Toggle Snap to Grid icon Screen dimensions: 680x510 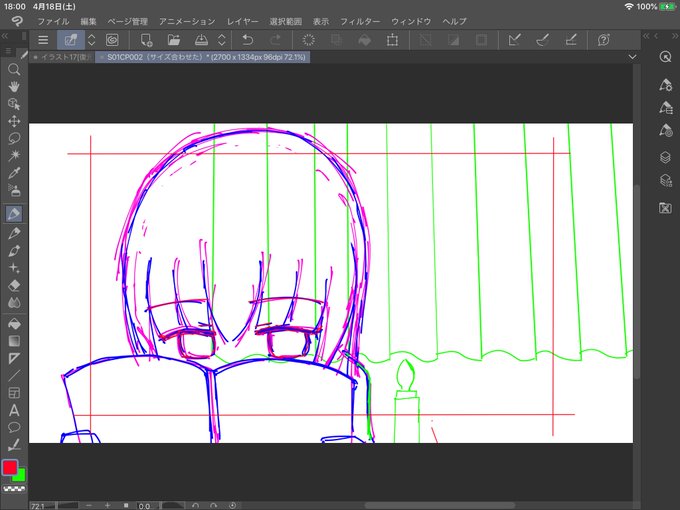(x=570, y=40)
